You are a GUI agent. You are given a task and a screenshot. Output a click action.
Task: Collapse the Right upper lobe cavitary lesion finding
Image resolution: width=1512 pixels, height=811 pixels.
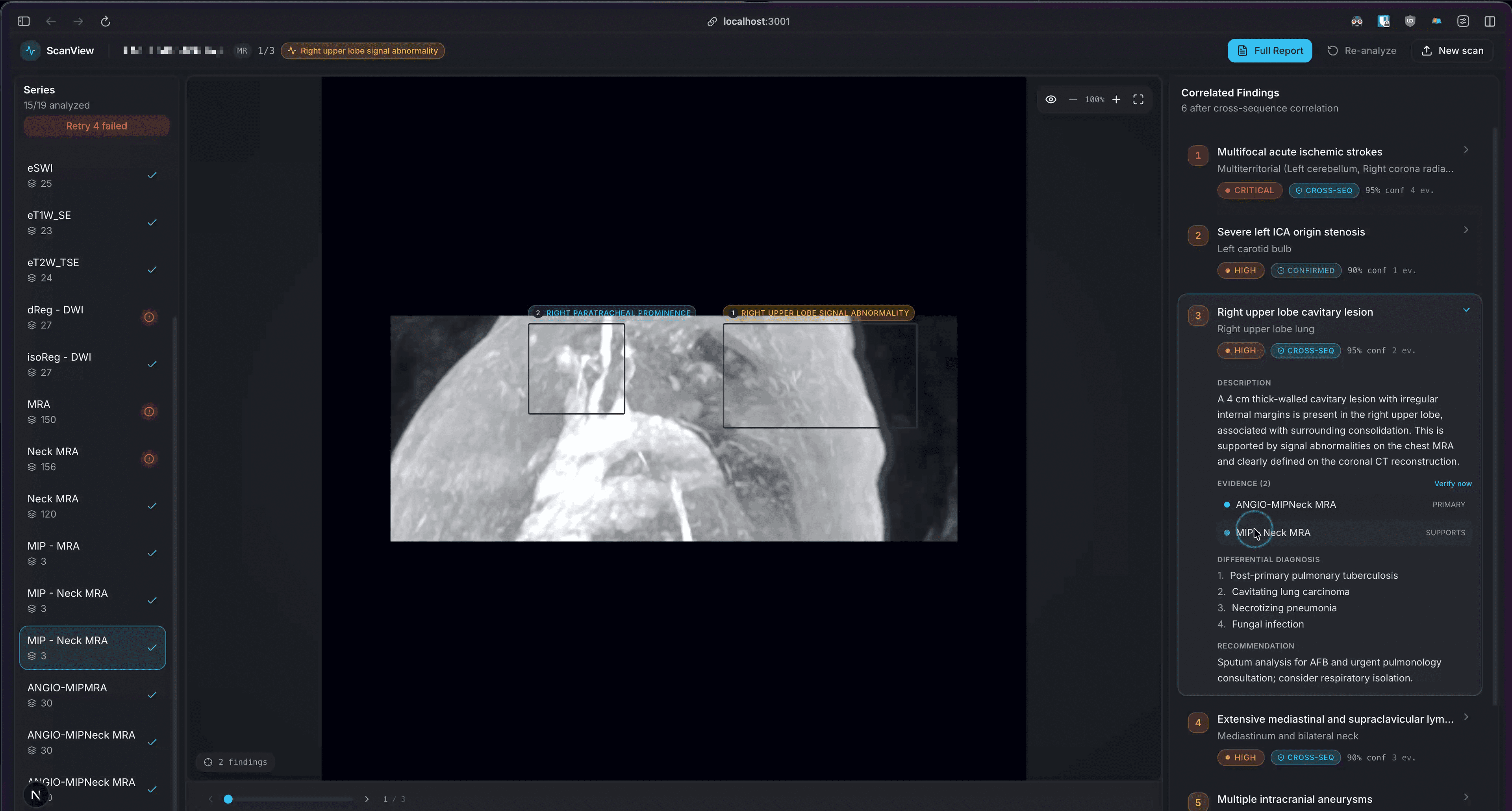[1466, 310]
